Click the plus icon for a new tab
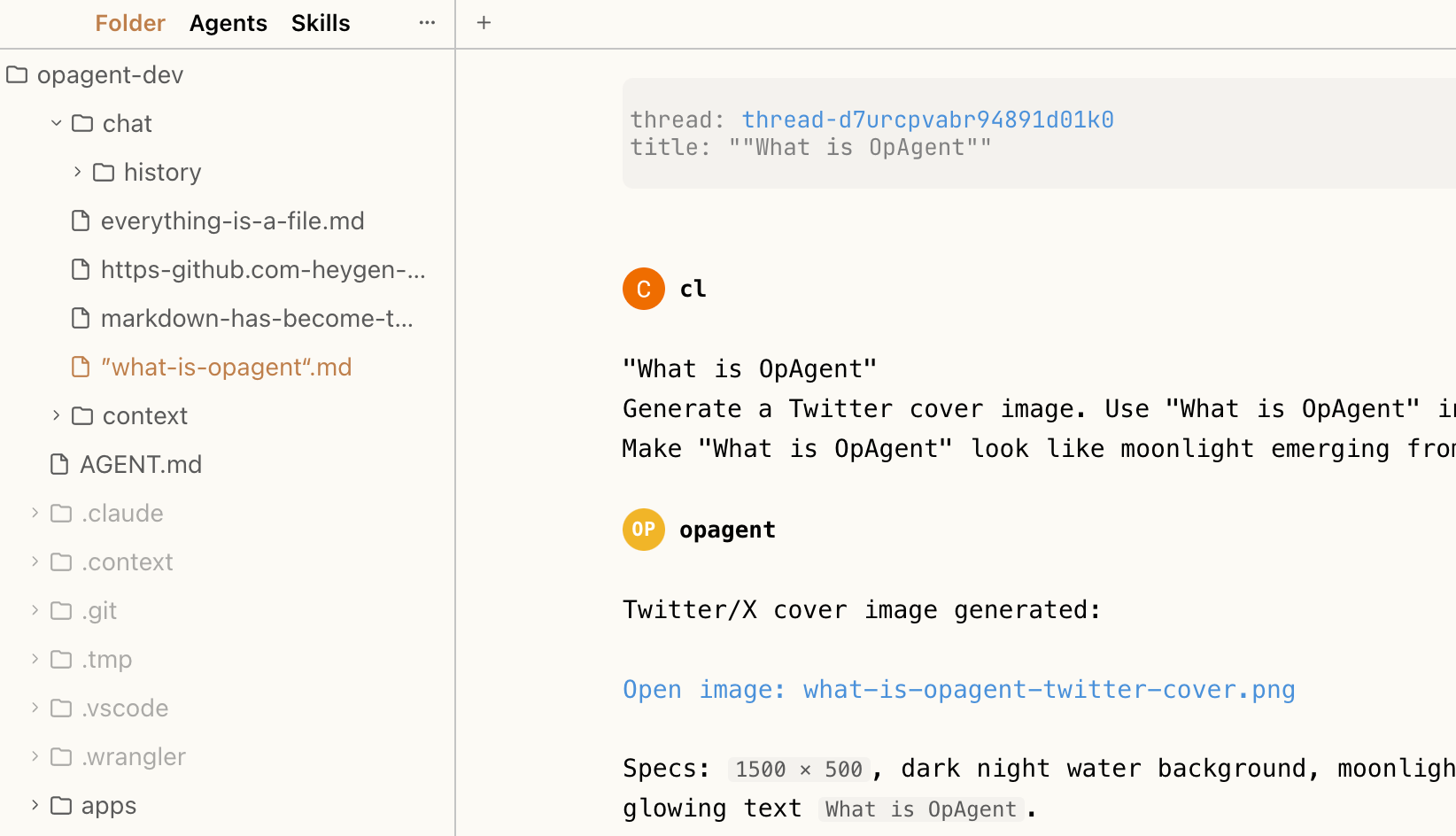 (484, 23)
